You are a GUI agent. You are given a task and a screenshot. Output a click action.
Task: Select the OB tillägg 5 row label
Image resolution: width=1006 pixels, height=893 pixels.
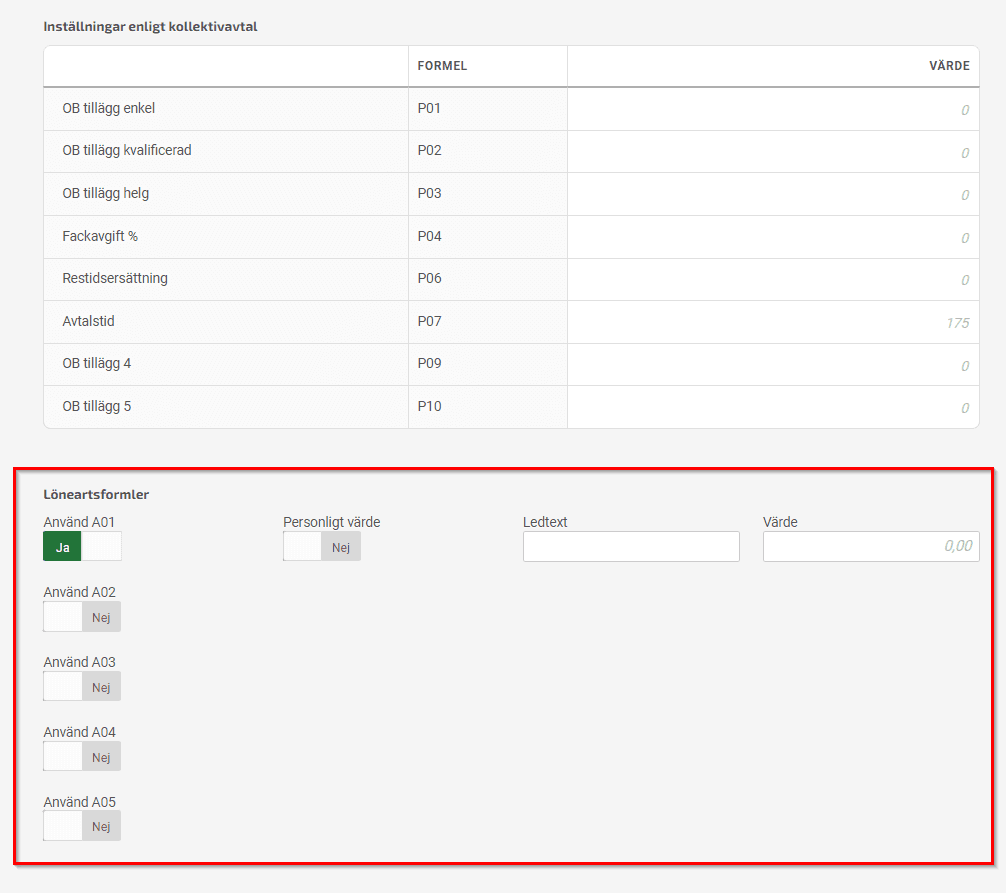(x=96, y=406)
